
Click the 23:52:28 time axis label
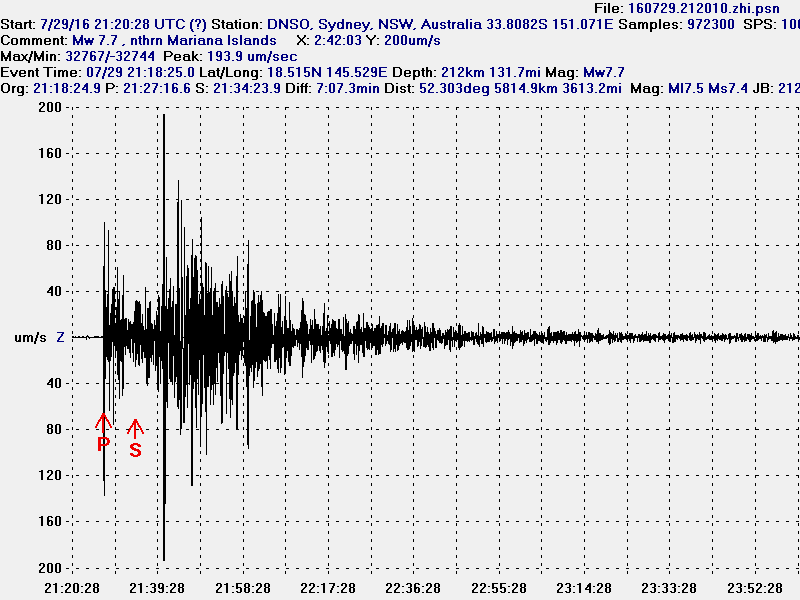click(755, 588)
